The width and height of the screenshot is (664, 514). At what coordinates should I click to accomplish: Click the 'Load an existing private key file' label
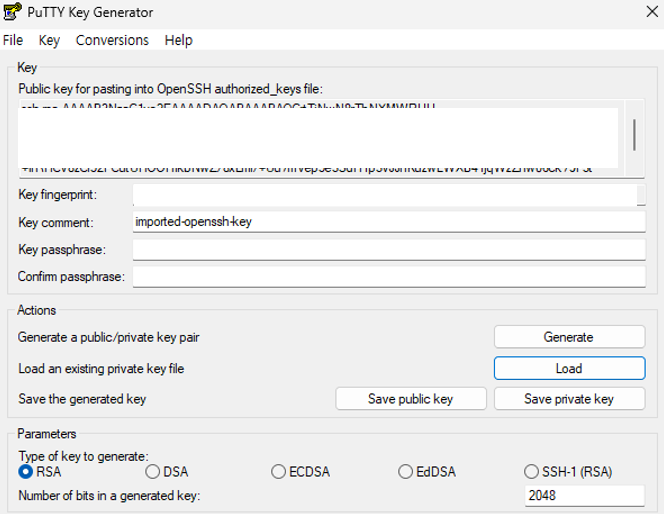pyautogui.click(x=101, y=369)
